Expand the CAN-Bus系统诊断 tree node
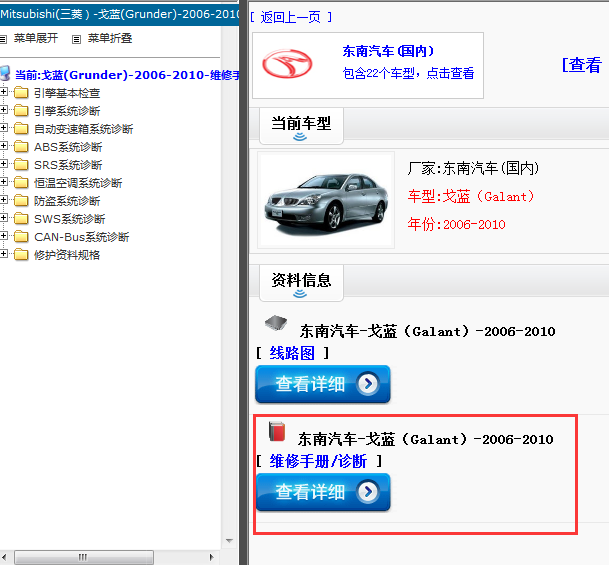 click(3, 235)
